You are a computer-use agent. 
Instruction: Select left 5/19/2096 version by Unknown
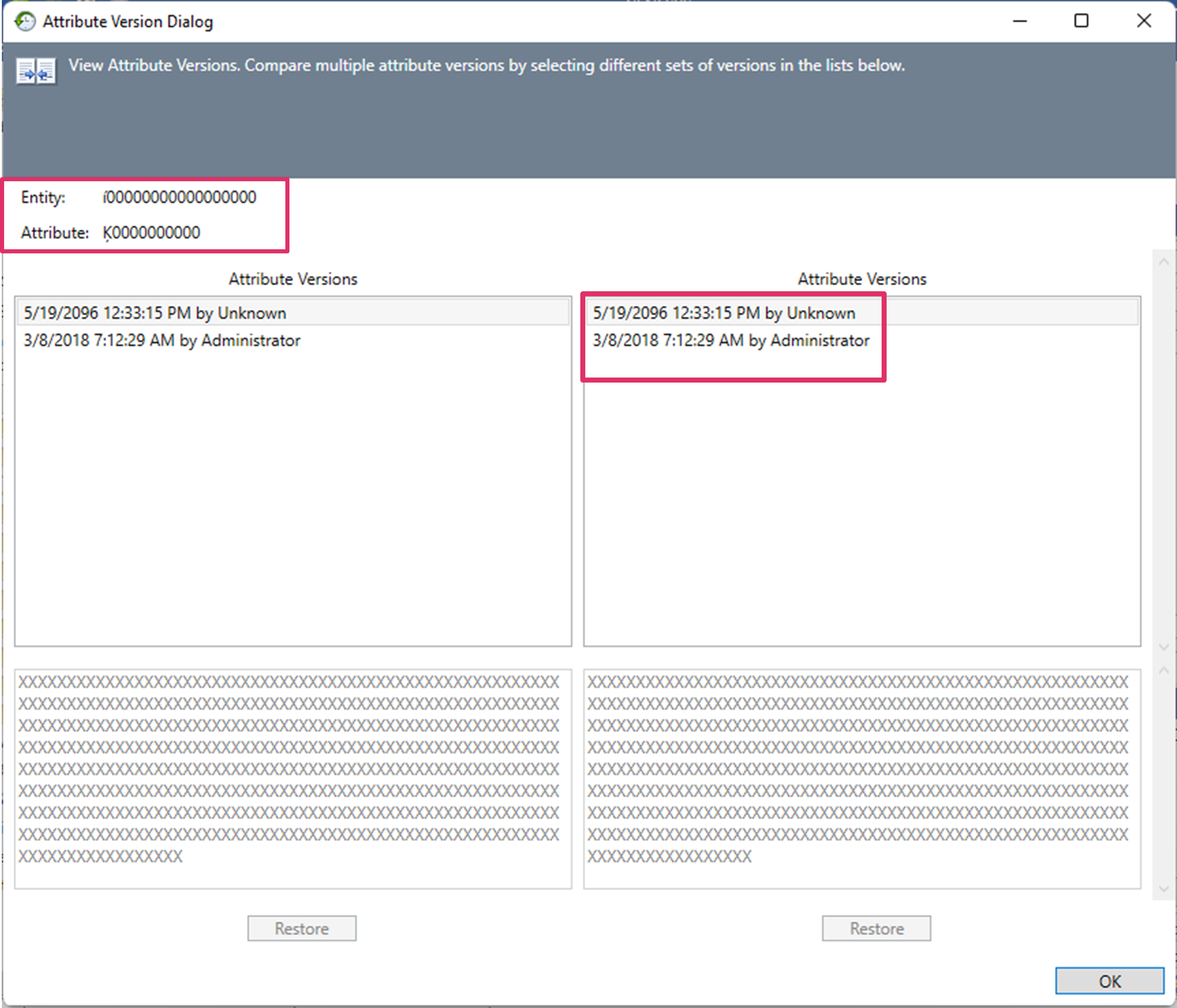point(155,313)
